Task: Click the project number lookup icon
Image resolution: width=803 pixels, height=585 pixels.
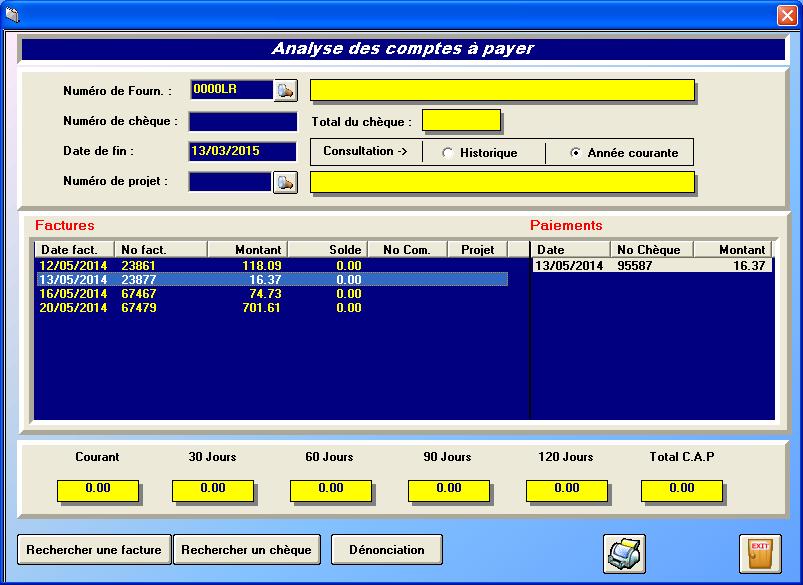Action: pos(286,182)
